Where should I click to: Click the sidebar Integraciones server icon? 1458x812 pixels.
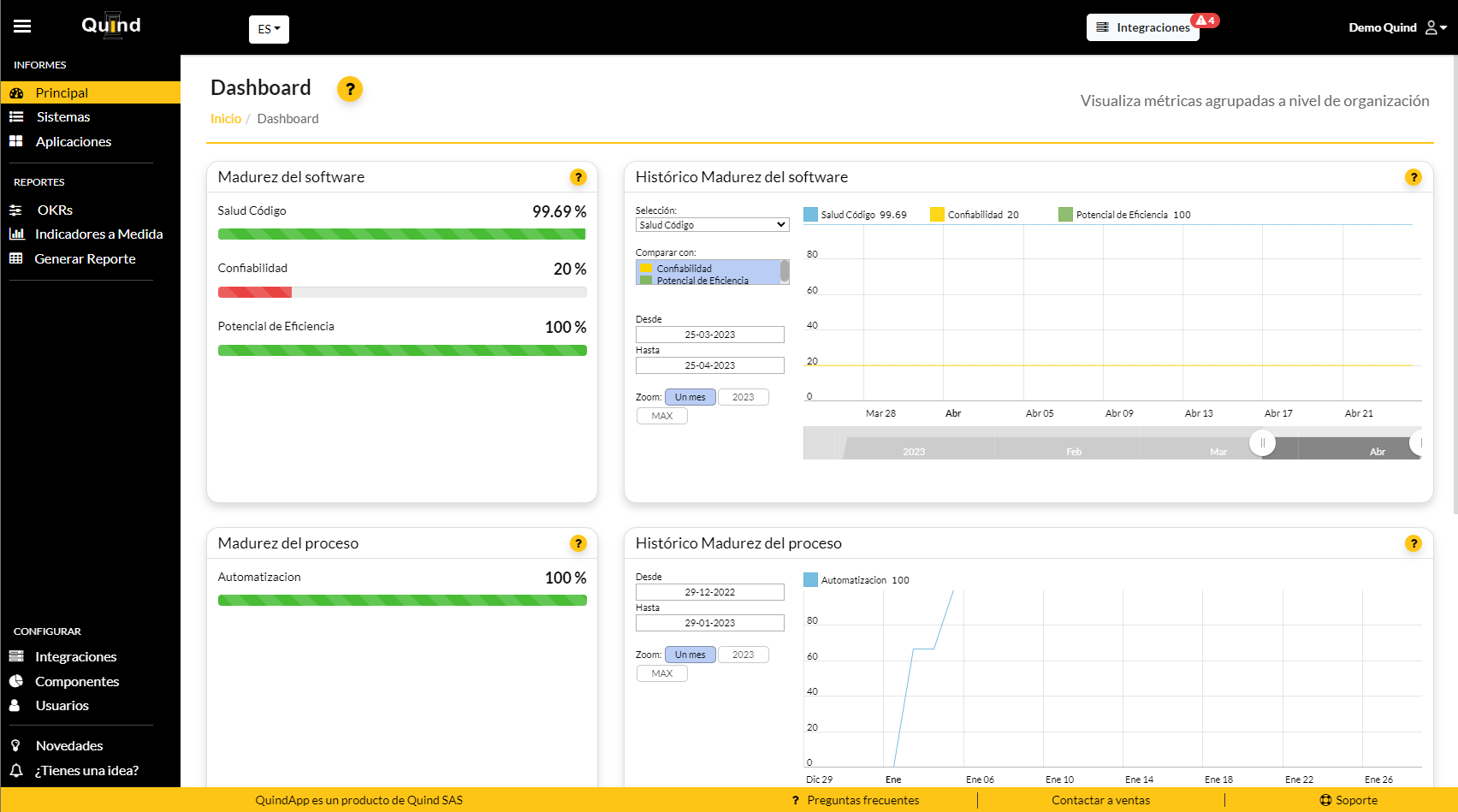click(16, 656)
